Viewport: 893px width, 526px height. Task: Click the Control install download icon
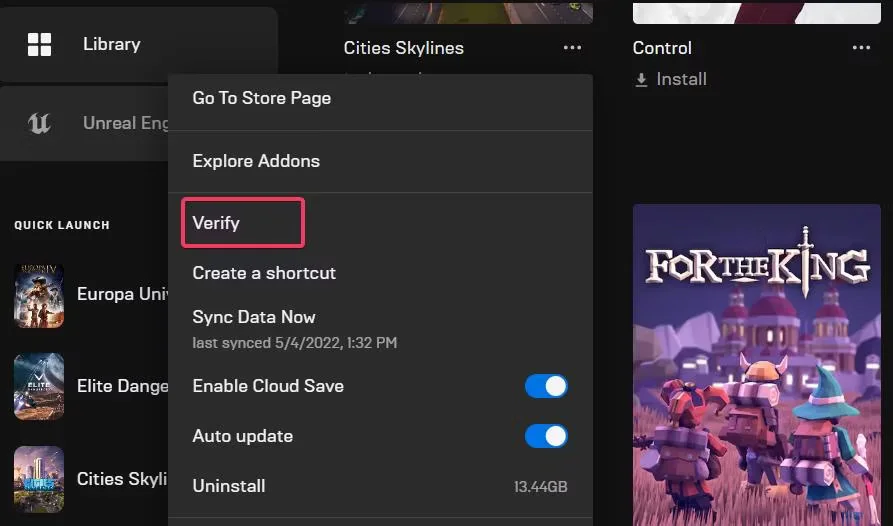[642, 80]
